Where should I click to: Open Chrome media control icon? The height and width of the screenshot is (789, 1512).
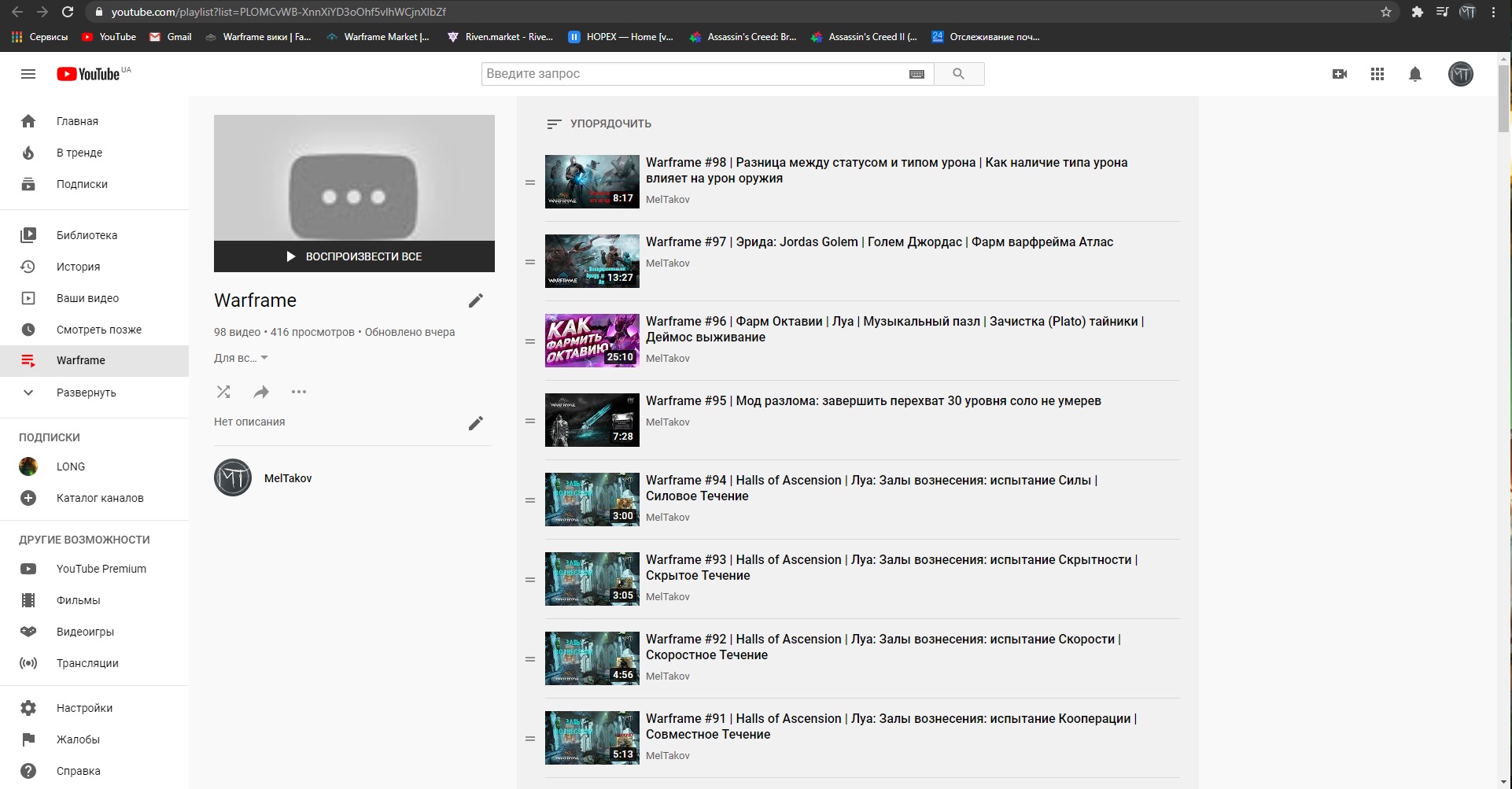[x=1442, y=12]
